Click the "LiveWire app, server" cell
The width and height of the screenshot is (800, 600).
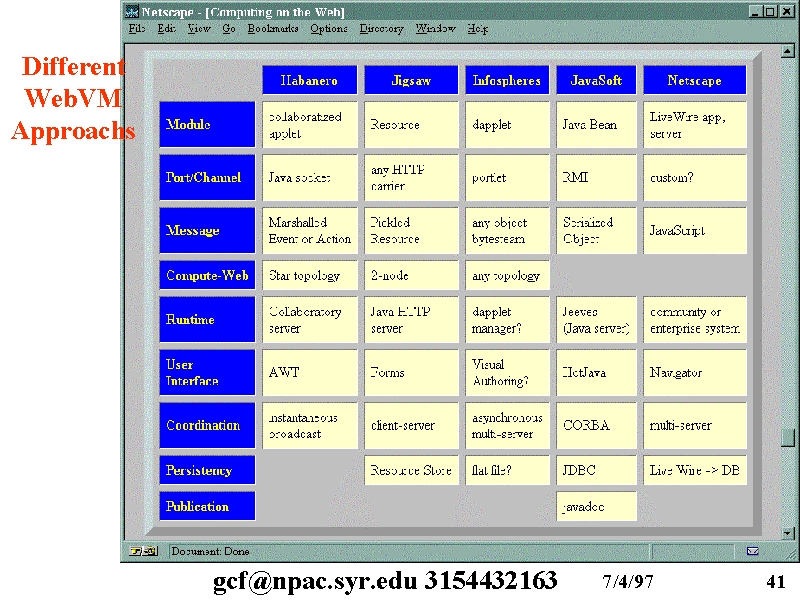click(x=695, y=124)
